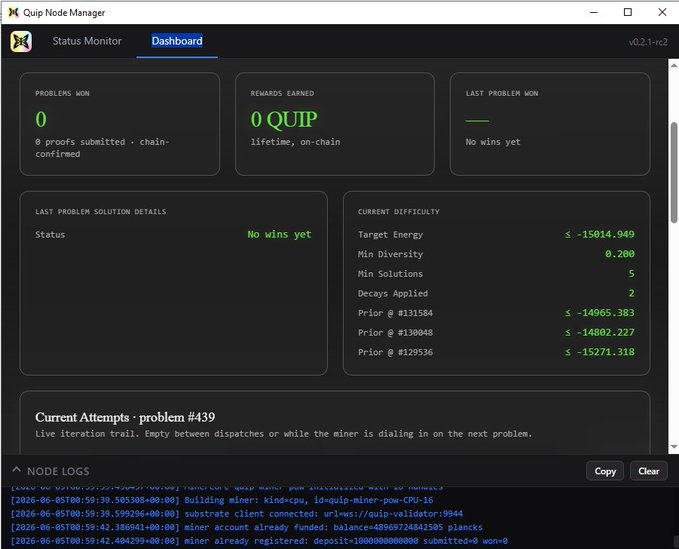This screenshot has width=679, height=549.
Task: Click the 'Building miner: kind=cpu' log line
Action: 222,500
